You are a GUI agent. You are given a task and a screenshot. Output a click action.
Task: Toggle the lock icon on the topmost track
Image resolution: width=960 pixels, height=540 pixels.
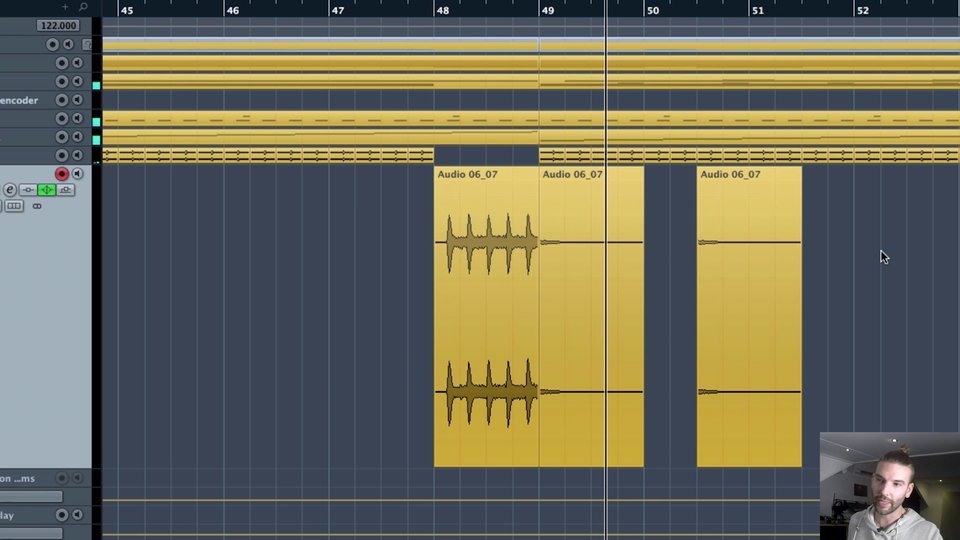tap(86, 44)
